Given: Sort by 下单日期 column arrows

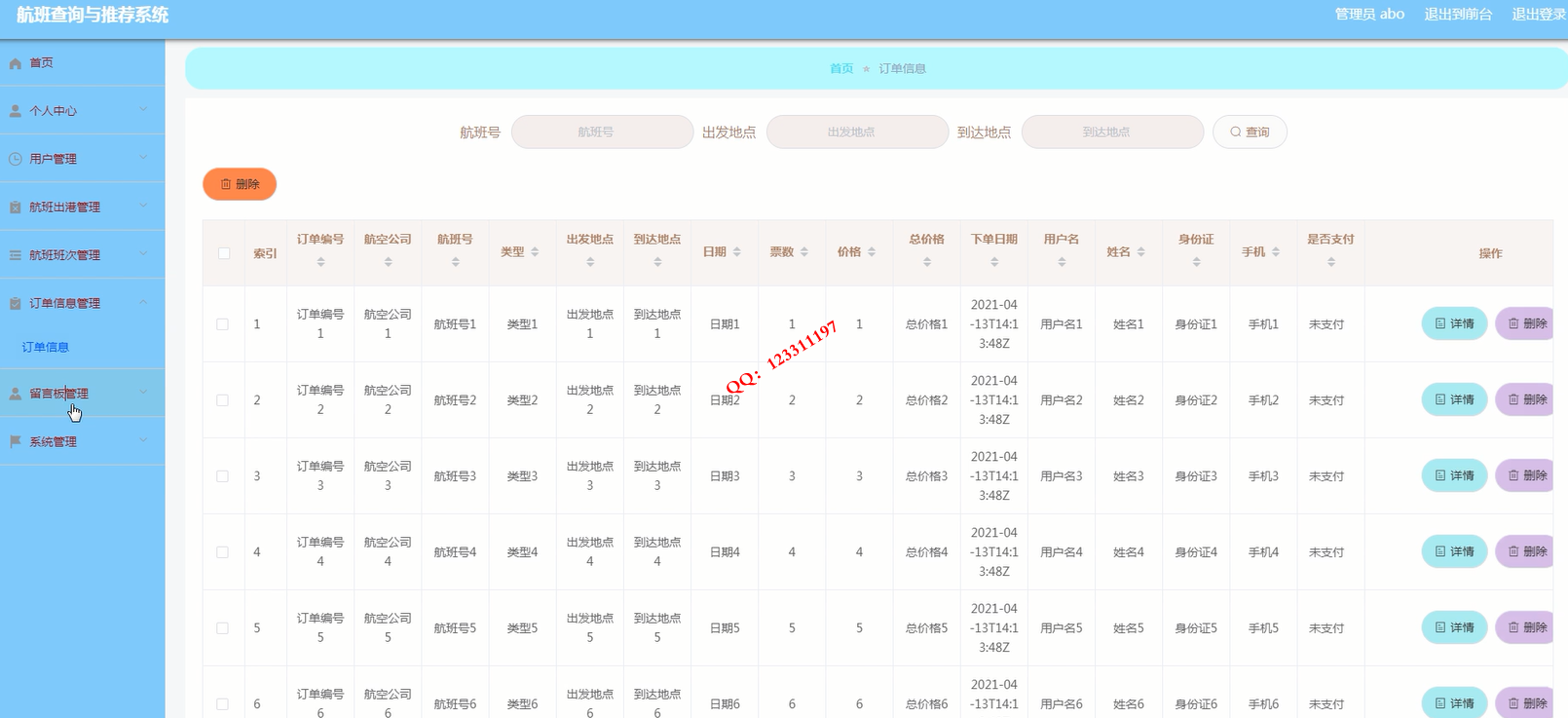Looking at the screenshot, I should 994,262.
